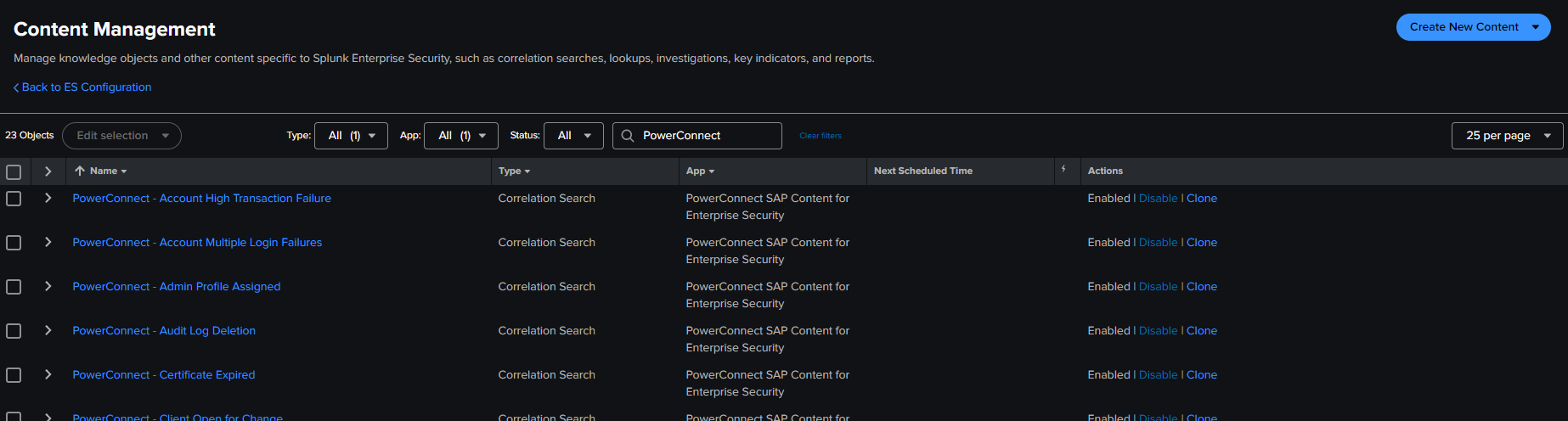Open the Type filter dropdown

(351, 136)
